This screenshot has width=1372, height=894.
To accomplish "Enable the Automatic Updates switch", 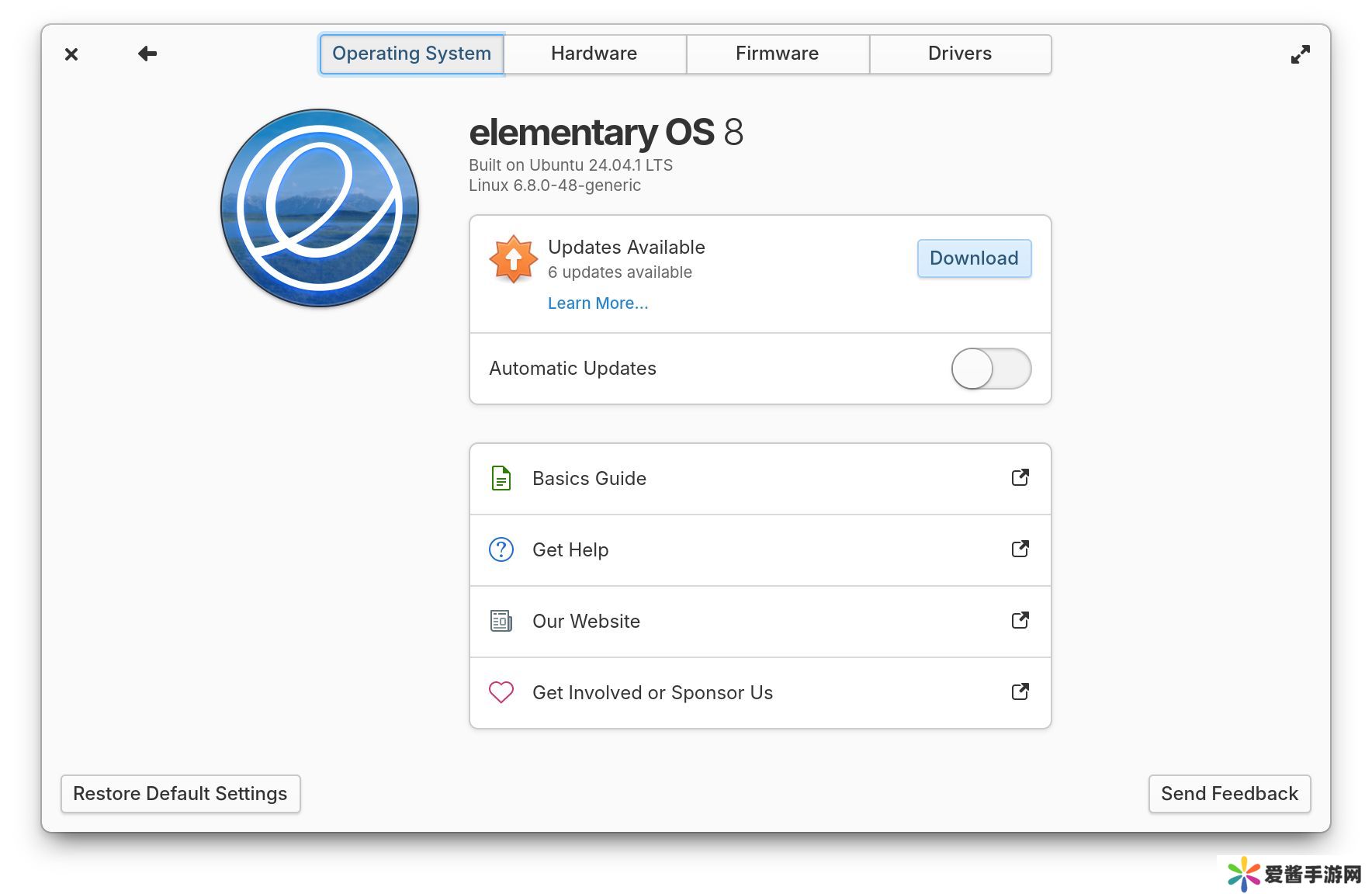I will [x=991, y=369].
